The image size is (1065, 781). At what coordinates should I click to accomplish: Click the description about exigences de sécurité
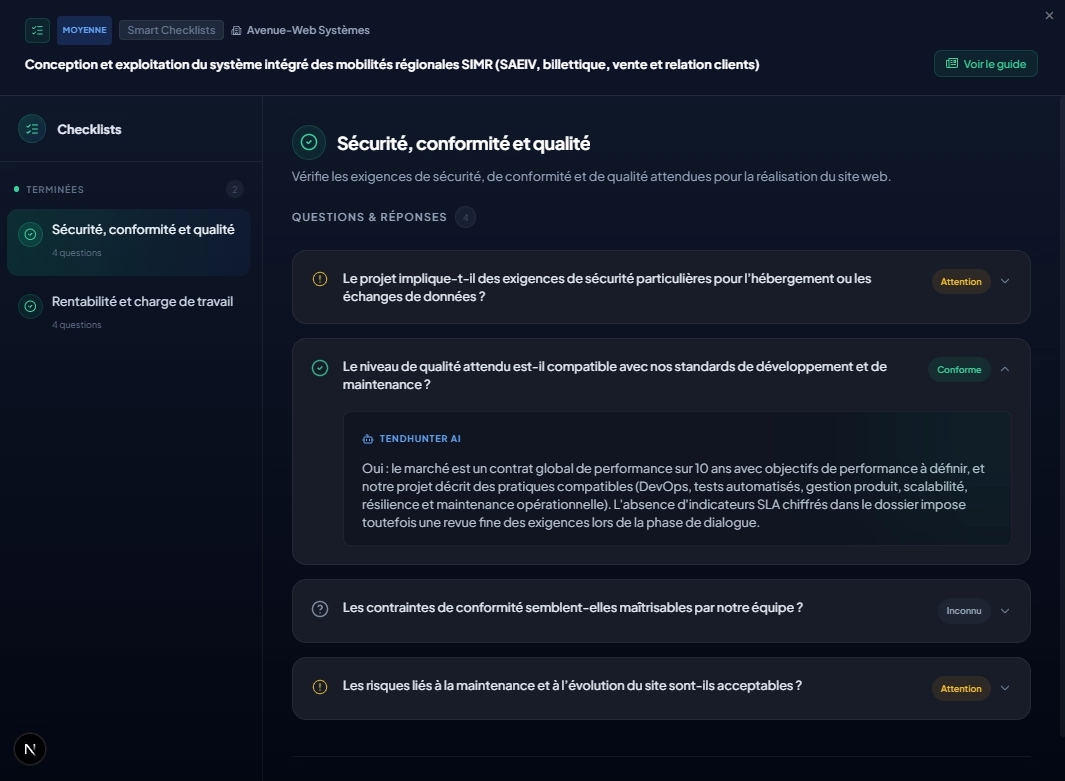pos(591,177)
